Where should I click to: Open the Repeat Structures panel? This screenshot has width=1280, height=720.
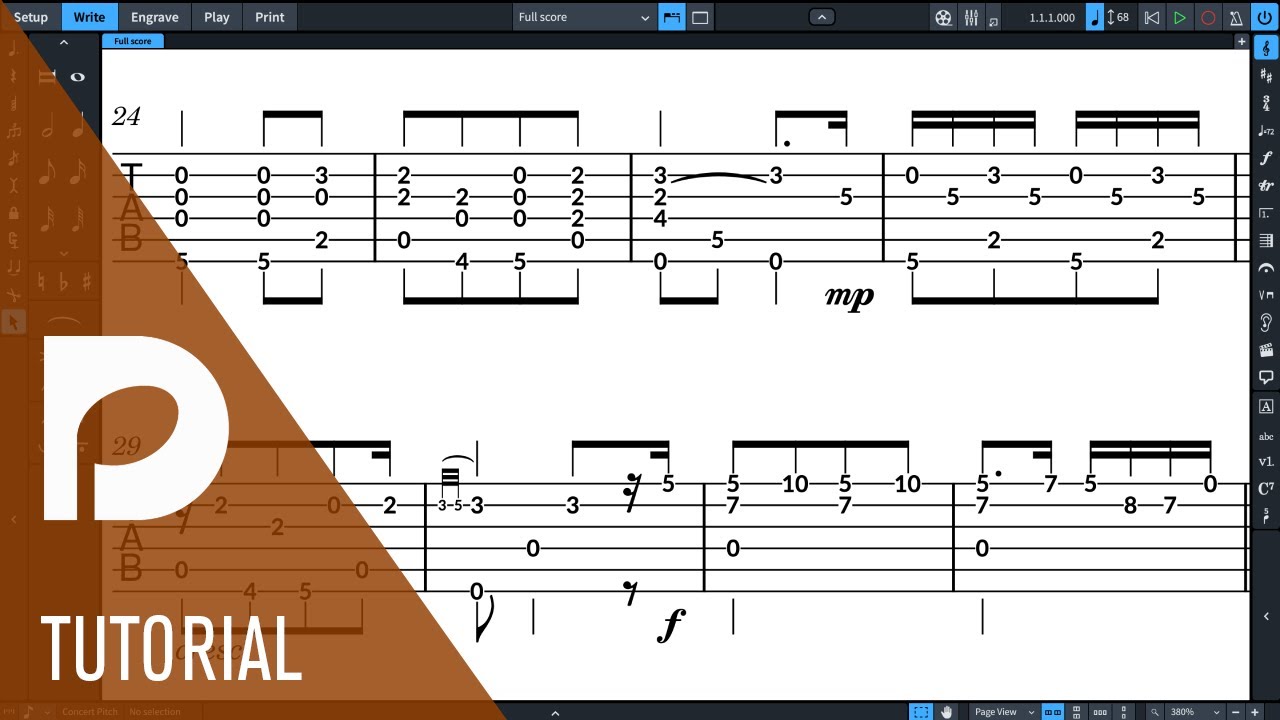point(1266,213)
